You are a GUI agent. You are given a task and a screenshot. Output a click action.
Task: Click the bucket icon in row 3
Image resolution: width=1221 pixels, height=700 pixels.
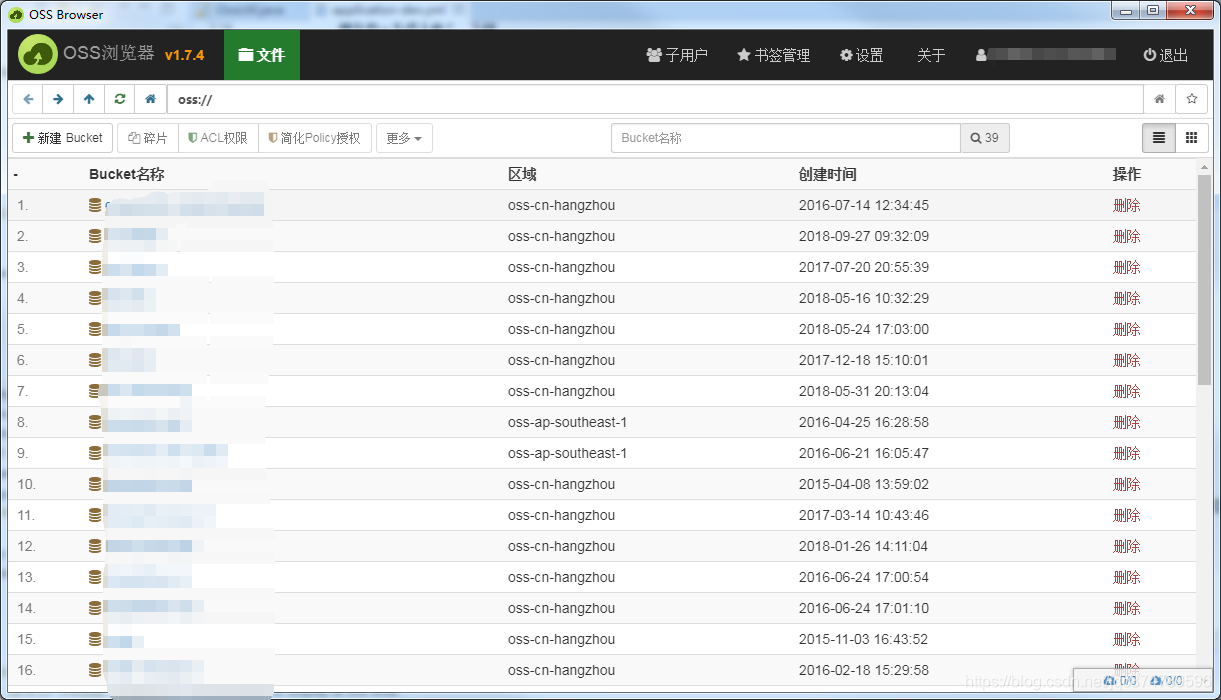(95, 267)
